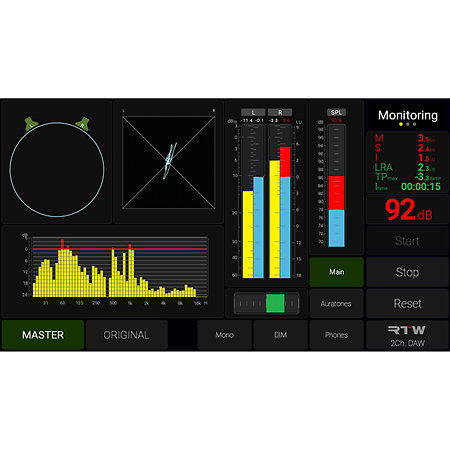450x450 pixels.
Task: Open the Monitoring page title
Action: tap(408, 115)
